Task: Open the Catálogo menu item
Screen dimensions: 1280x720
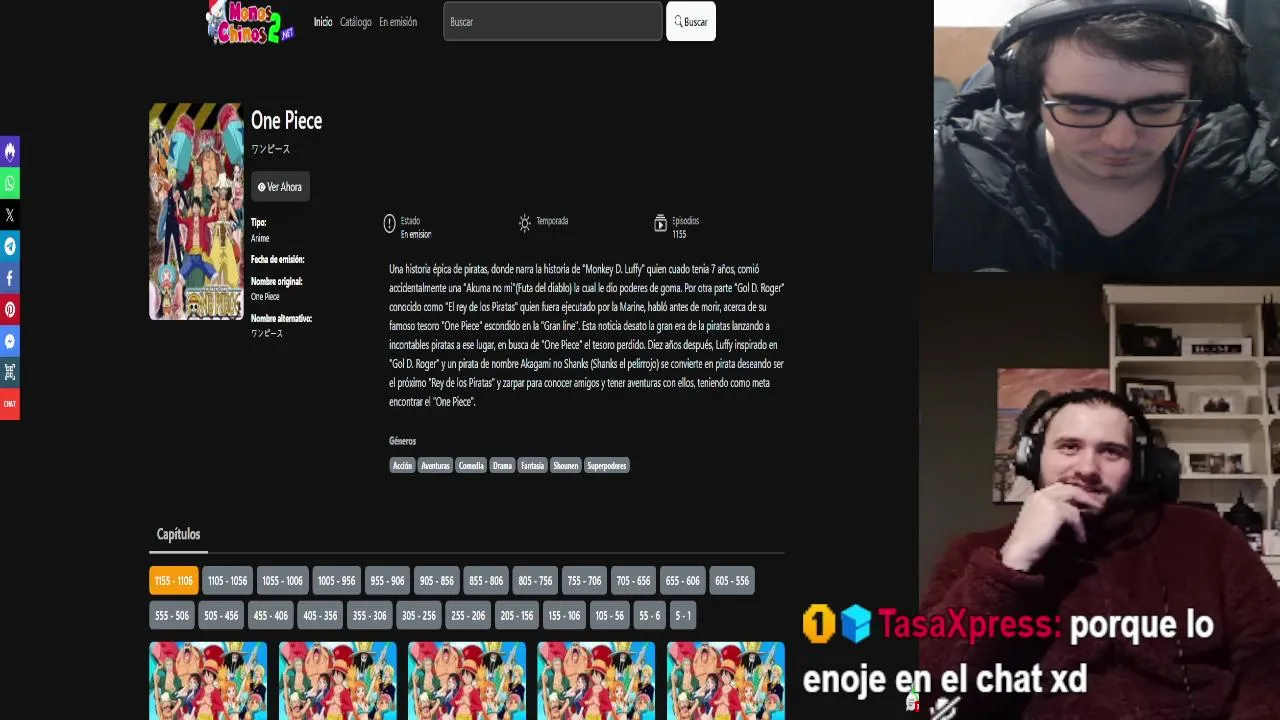Action: click(x=355, y=22)
